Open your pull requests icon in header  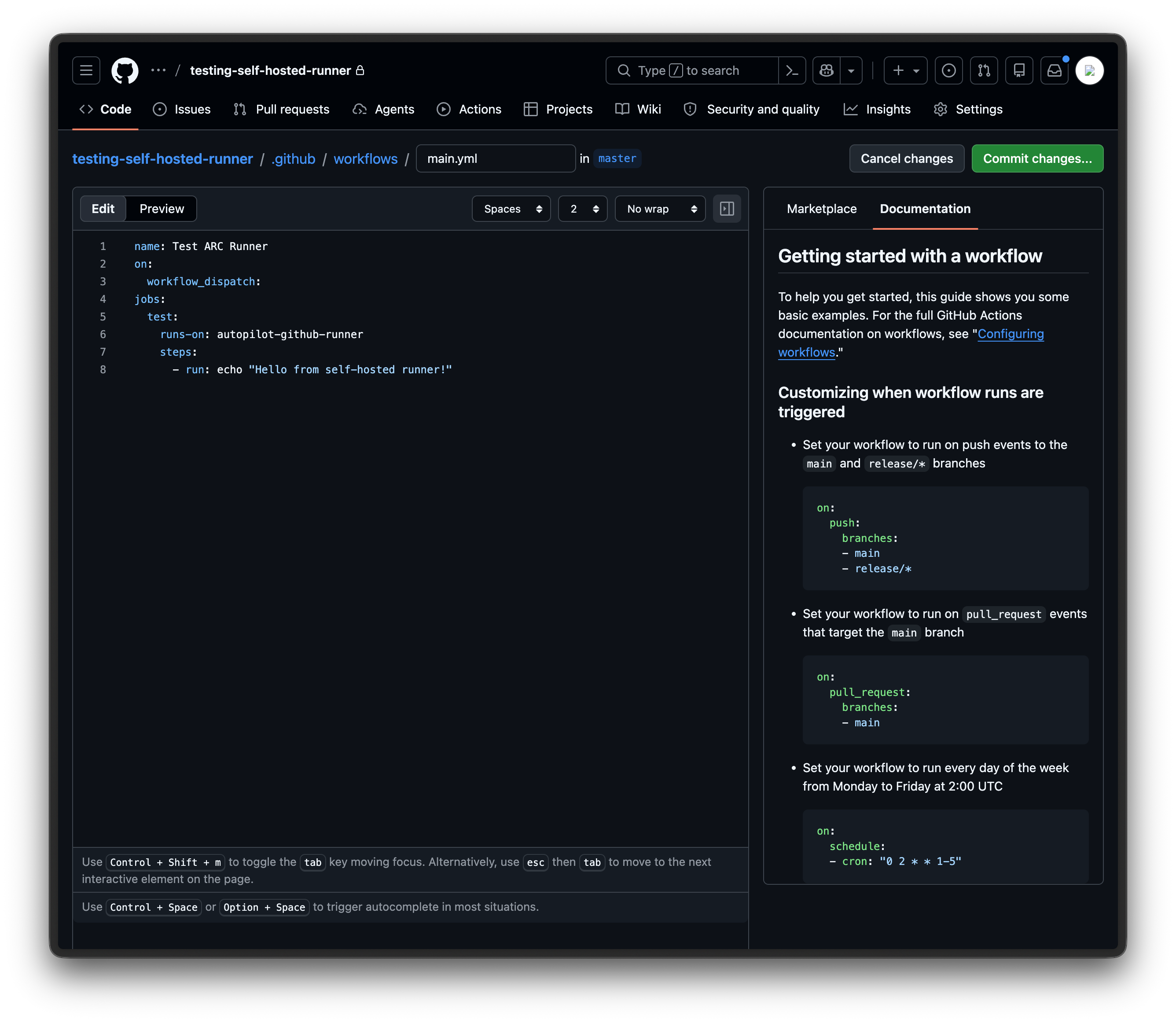pos(984,70)
